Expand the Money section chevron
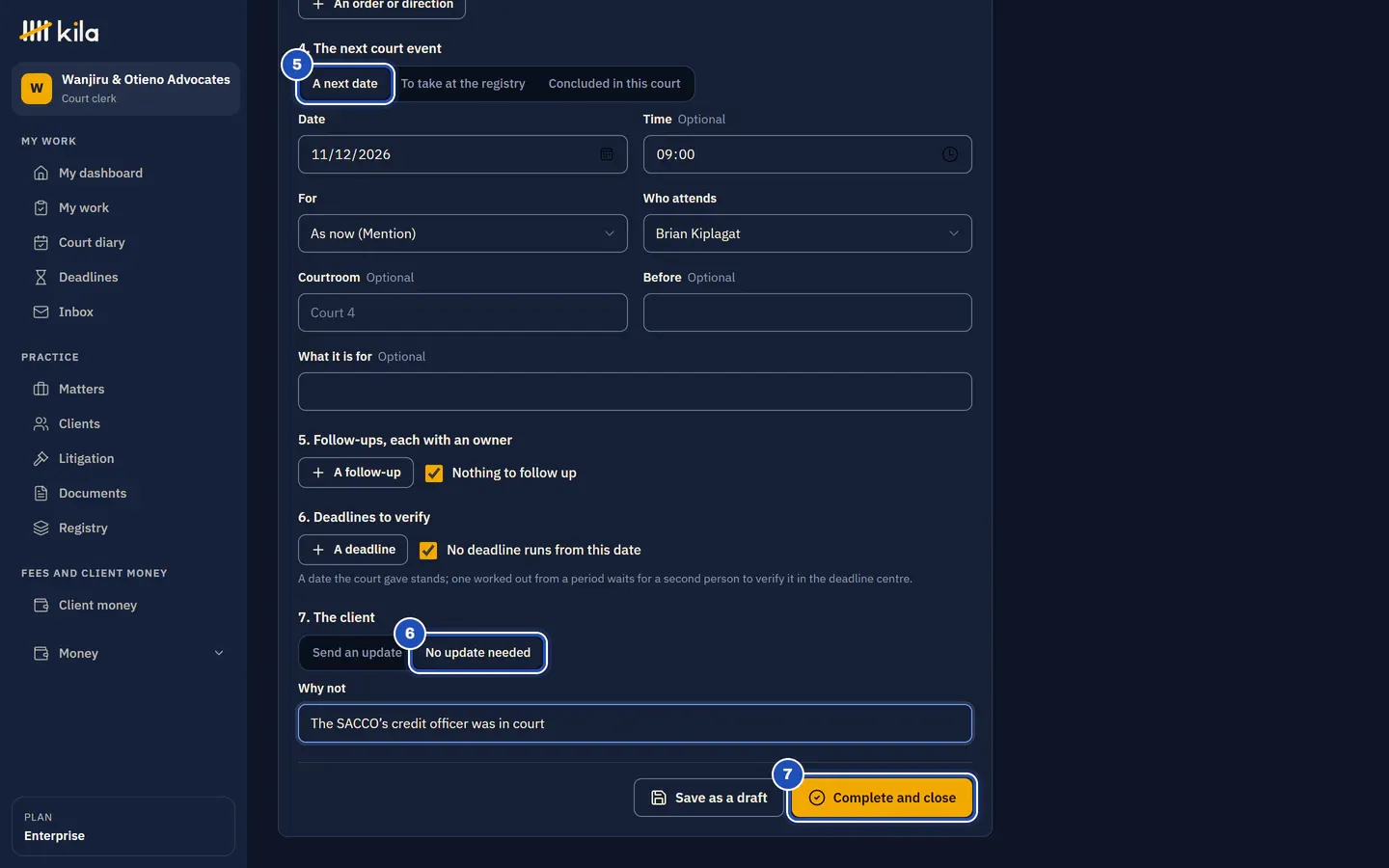The height and width of the screenshot is (868, 1389). [219, 654]
